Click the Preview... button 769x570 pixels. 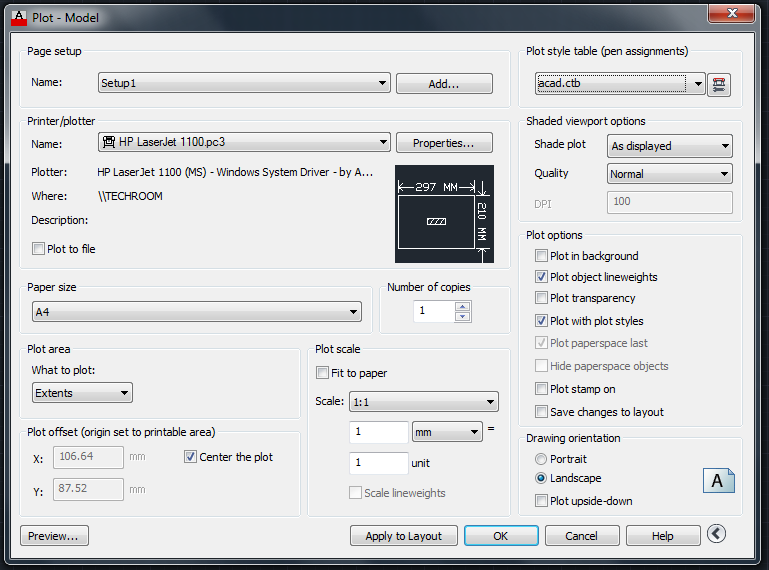(x=54, y=536)
